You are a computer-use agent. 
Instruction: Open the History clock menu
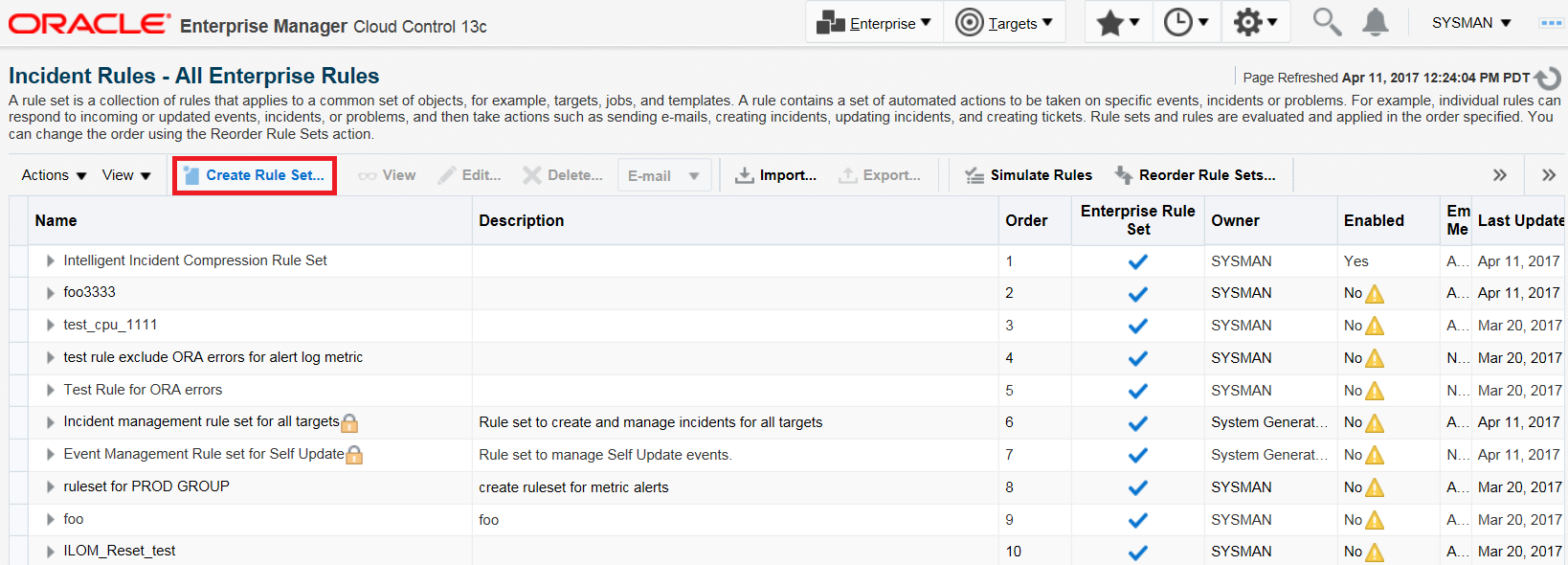pos(1187,22)
